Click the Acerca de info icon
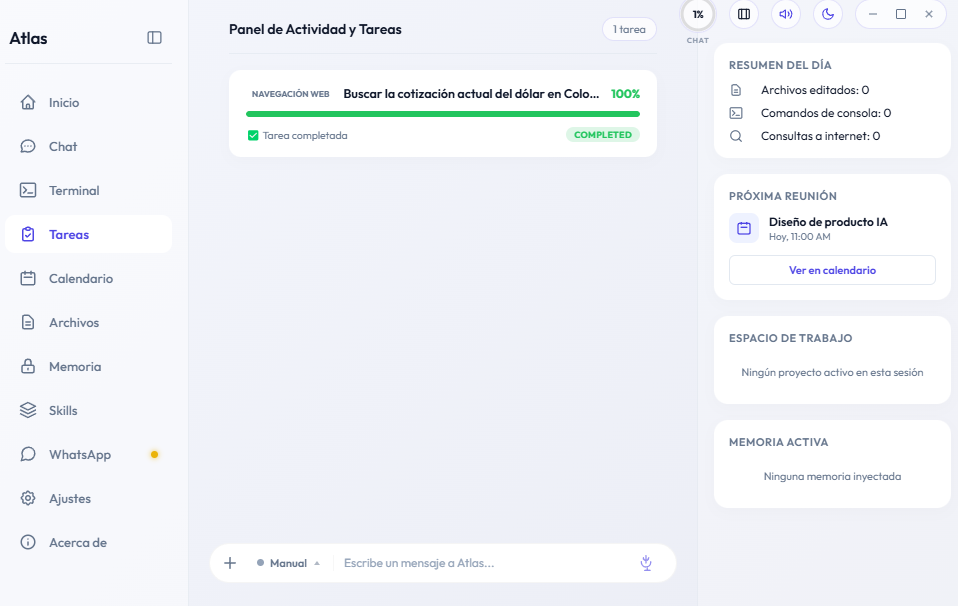This screenshot has width=958, height=606. pyautogui.click(x=28, y=542)
